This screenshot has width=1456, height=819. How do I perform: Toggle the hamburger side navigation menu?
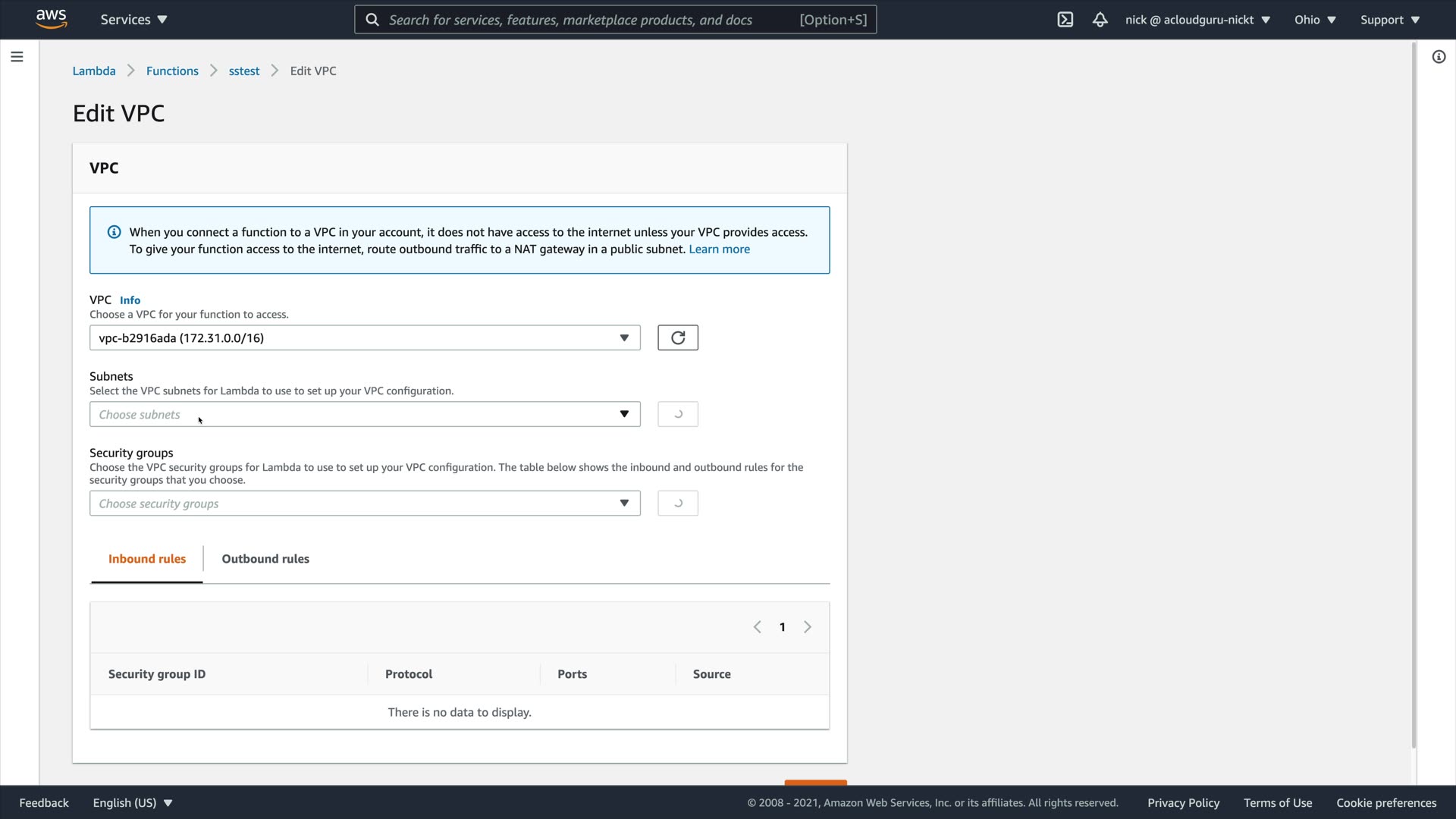[17, 57]
